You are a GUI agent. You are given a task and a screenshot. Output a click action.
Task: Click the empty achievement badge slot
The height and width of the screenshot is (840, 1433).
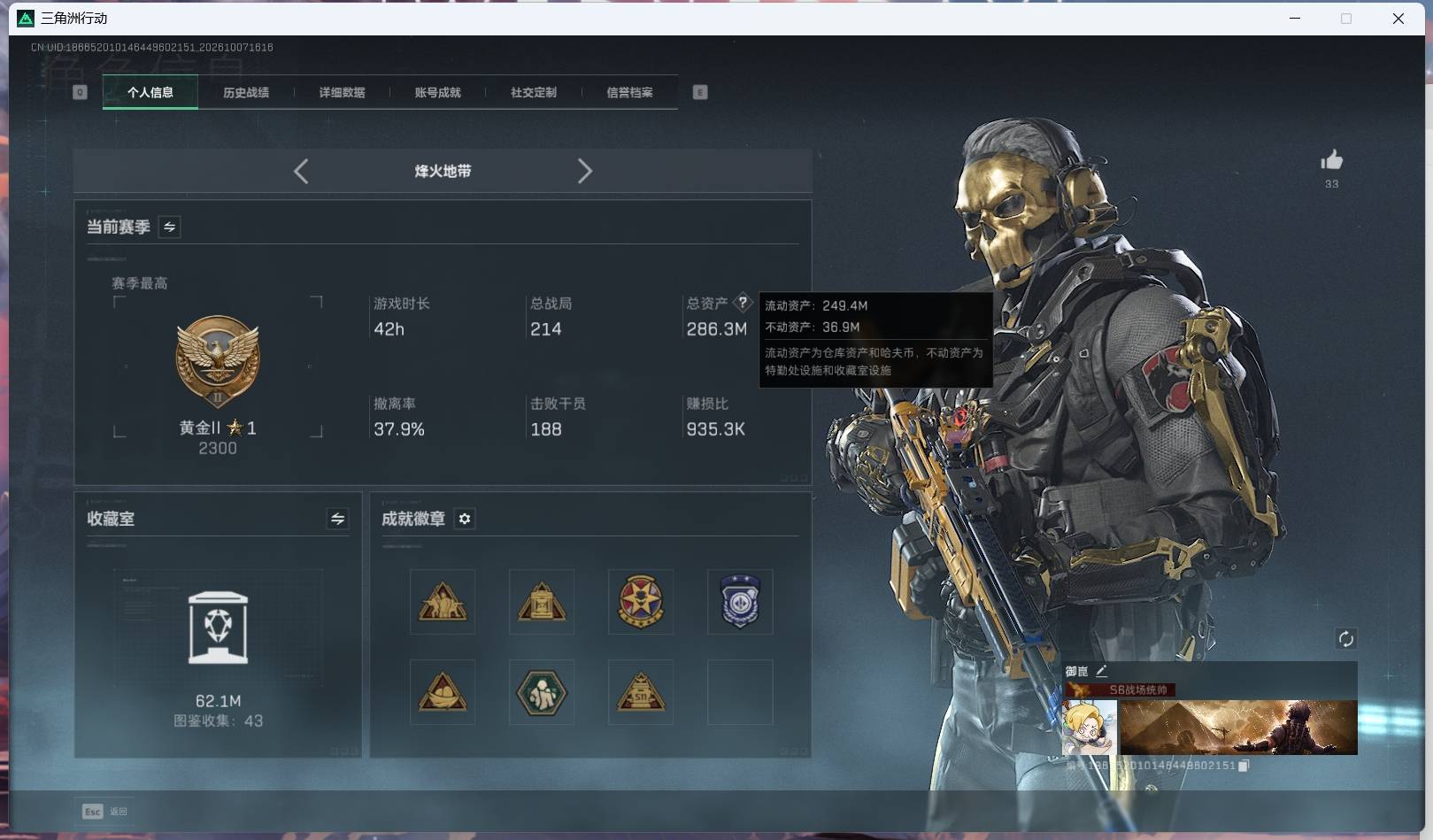740,692
